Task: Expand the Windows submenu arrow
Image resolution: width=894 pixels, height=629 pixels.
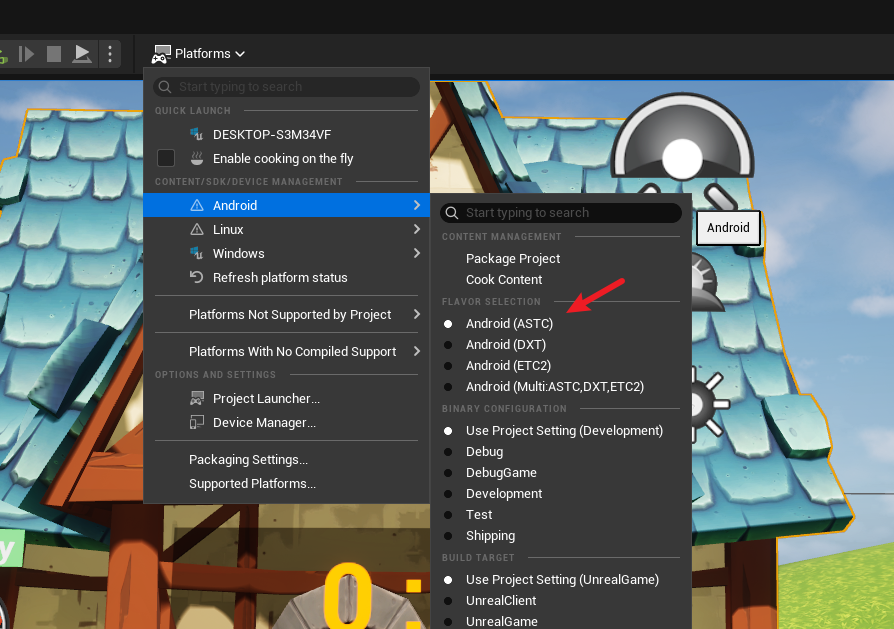Action: (417, 253)
